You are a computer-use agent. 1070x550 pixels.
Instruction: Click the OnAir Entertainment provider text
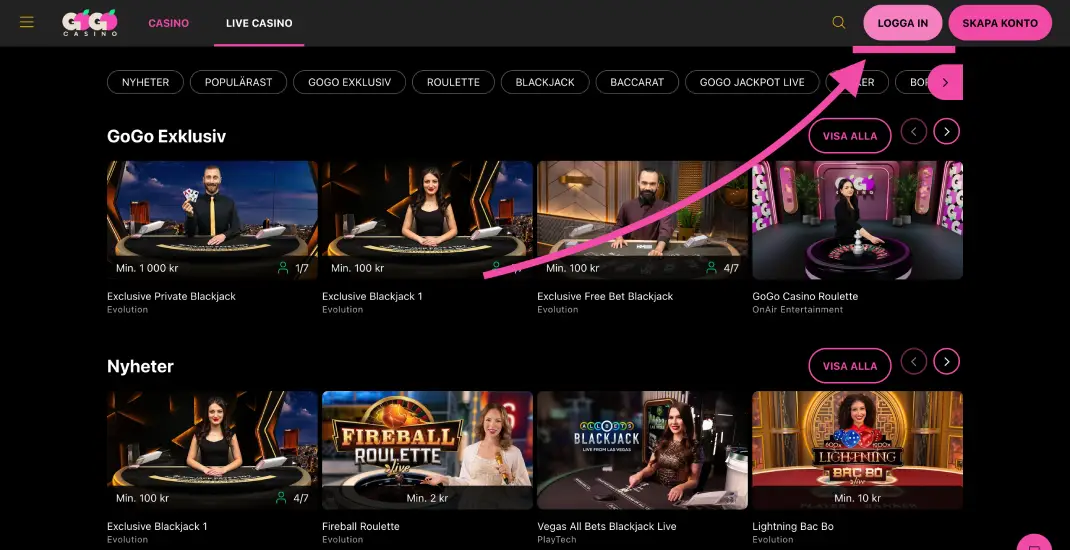[798, 310]
